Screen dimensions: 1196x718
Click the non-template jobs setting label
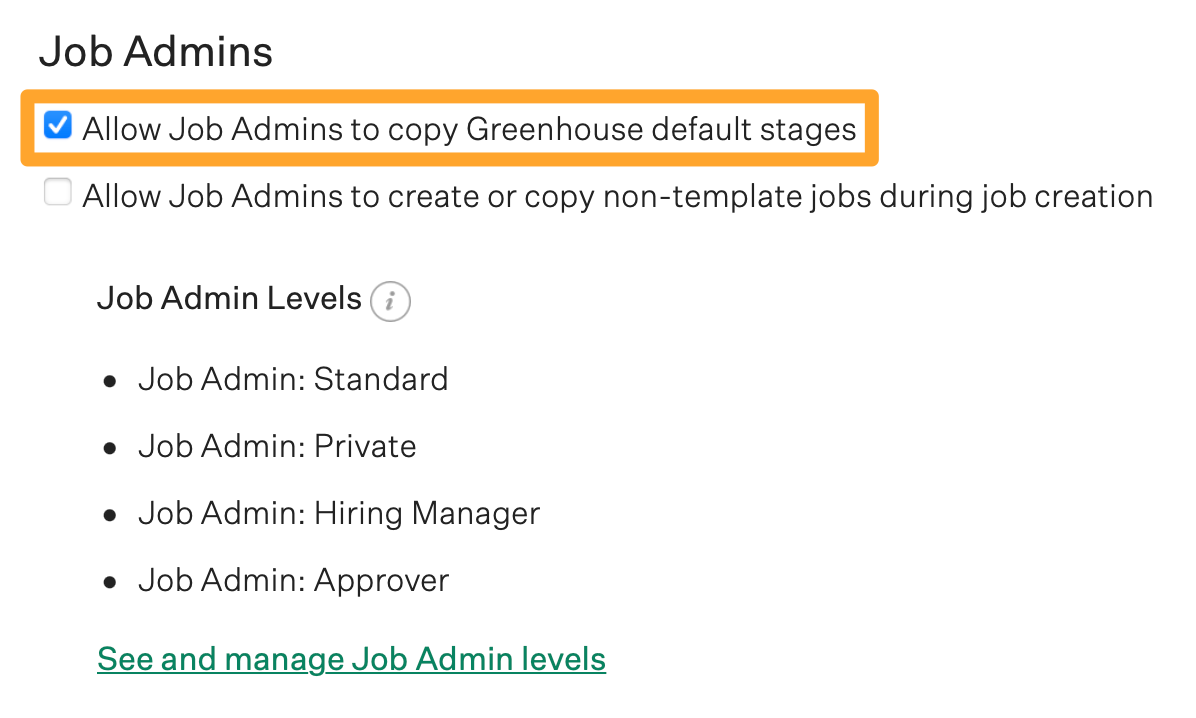click(x=618, y=195)
